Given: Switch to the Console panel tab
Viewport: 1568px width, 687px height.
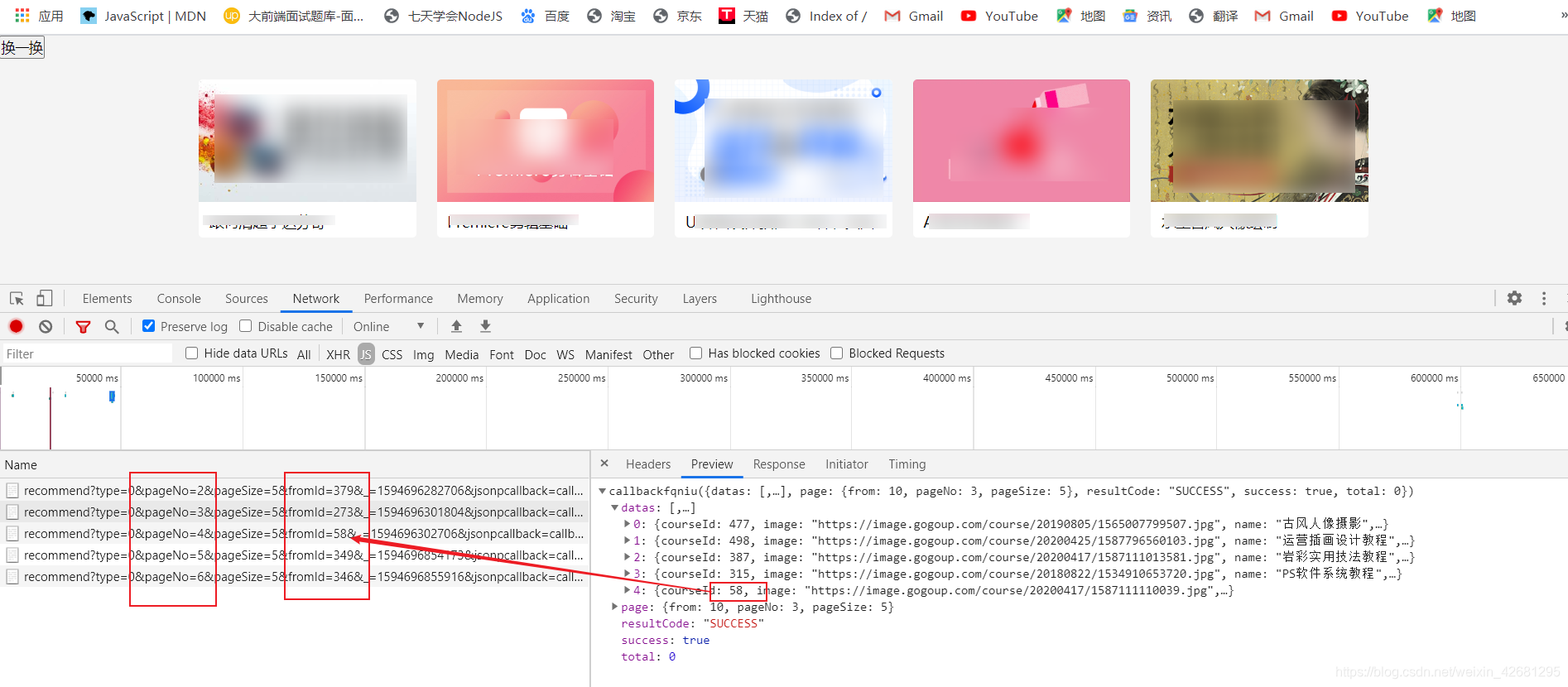Looking at the screenshot, I should pos(179,299).
